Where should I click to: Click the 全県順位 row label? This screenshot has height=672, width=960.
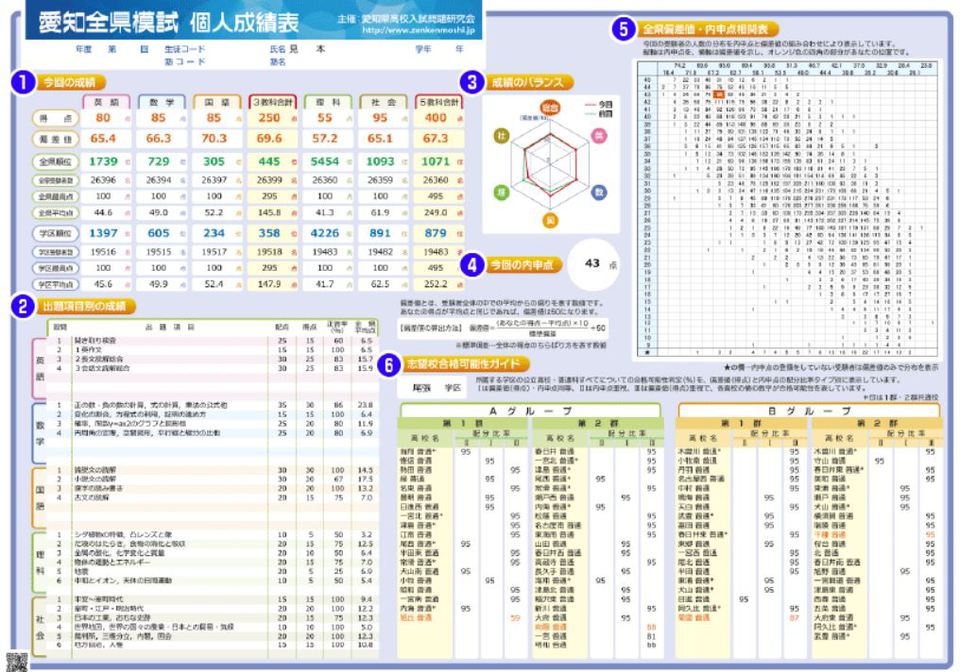(x=56, y=162)
